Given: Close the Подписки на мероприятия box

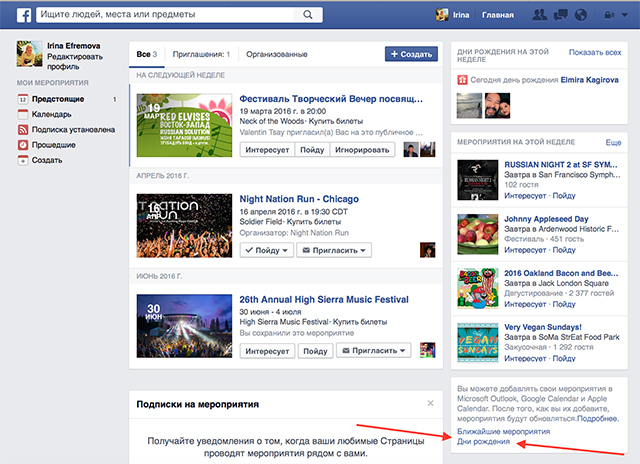Looking at the screenshot, I should coord(430,403).
